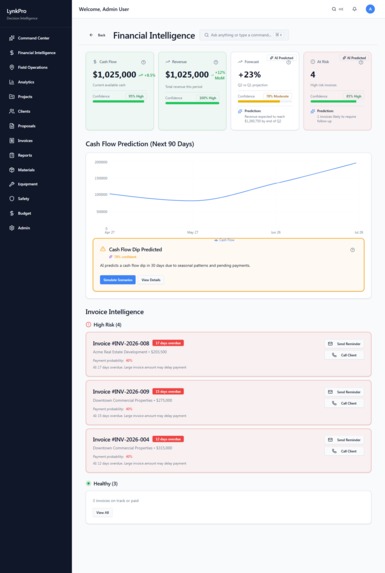Send Reminder for Invoice INV-2026-004
The image size is (385, 573).
(x=344, y=440)
